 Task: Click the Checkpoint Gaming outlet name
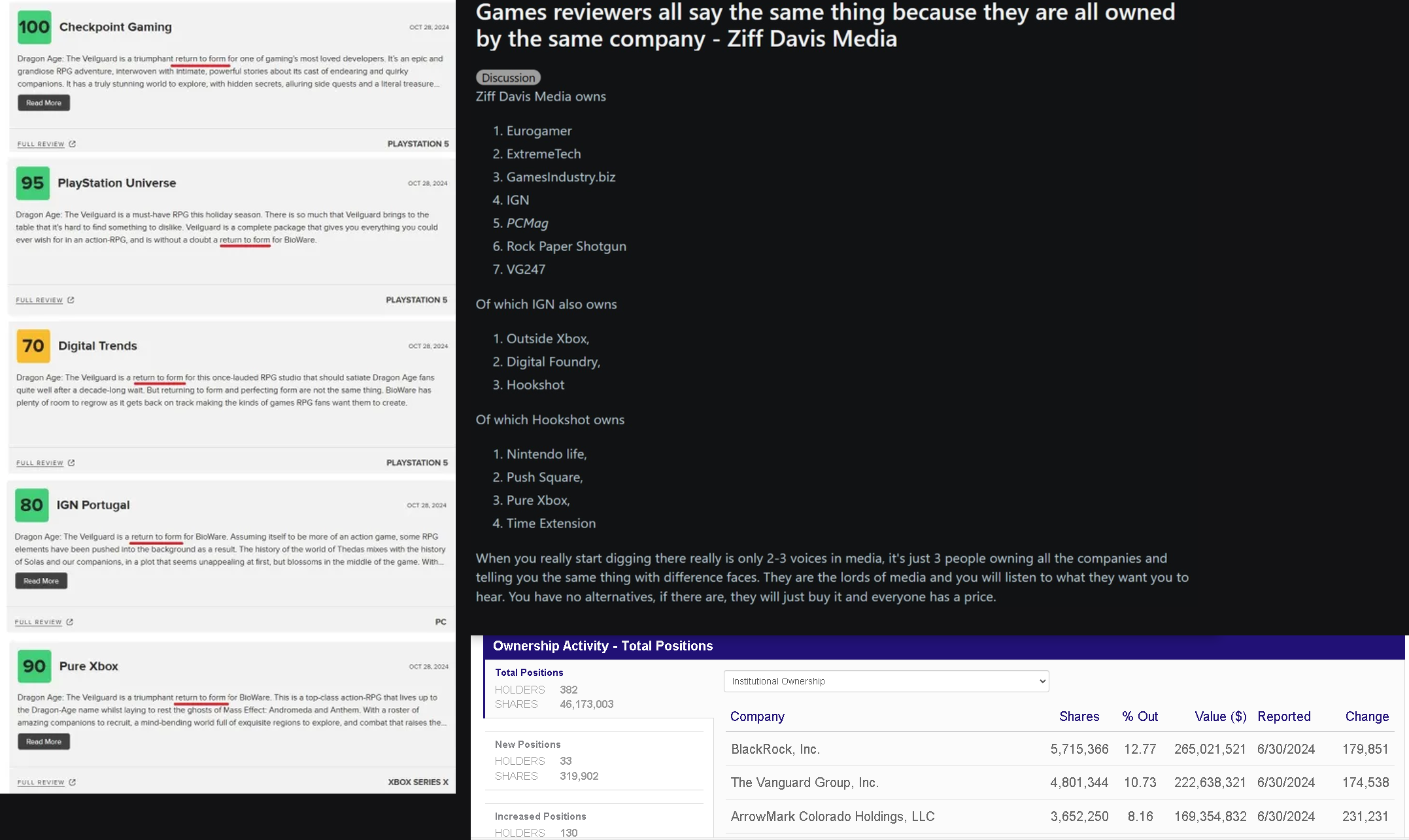pos(116,27)
